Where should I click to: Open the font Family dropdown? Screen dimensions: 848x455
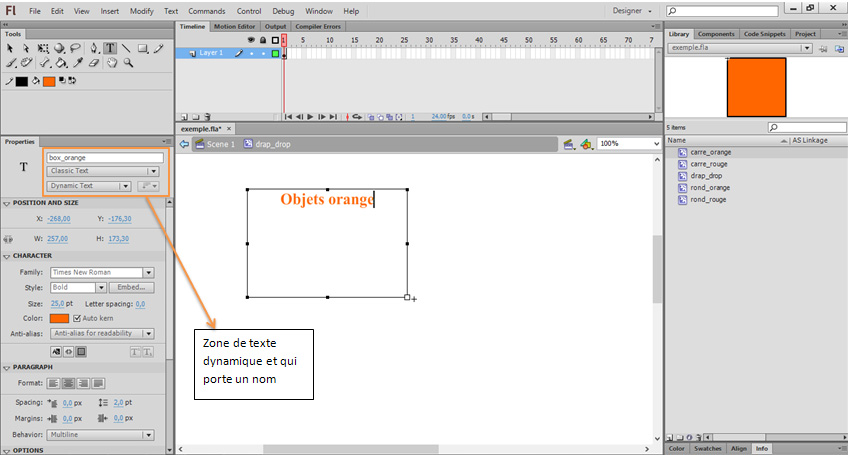[x=148, y=272]
